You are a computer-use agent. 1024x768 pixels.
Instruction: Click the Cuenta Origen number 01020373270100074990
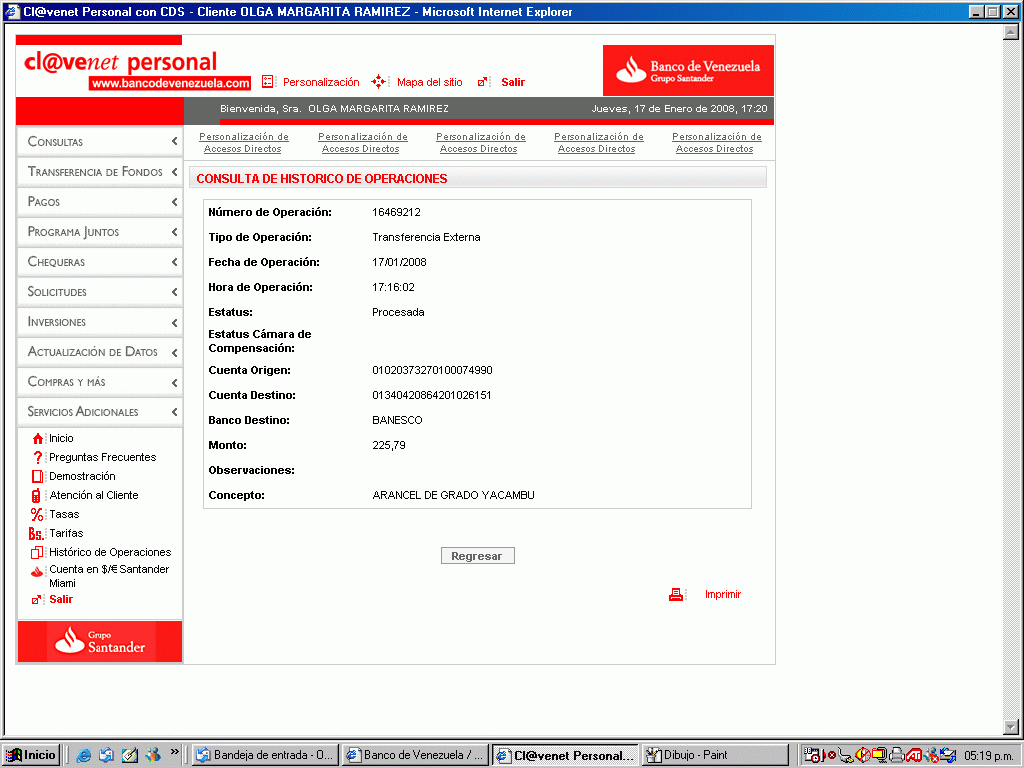pyautogui.click(x=432, y=370)
